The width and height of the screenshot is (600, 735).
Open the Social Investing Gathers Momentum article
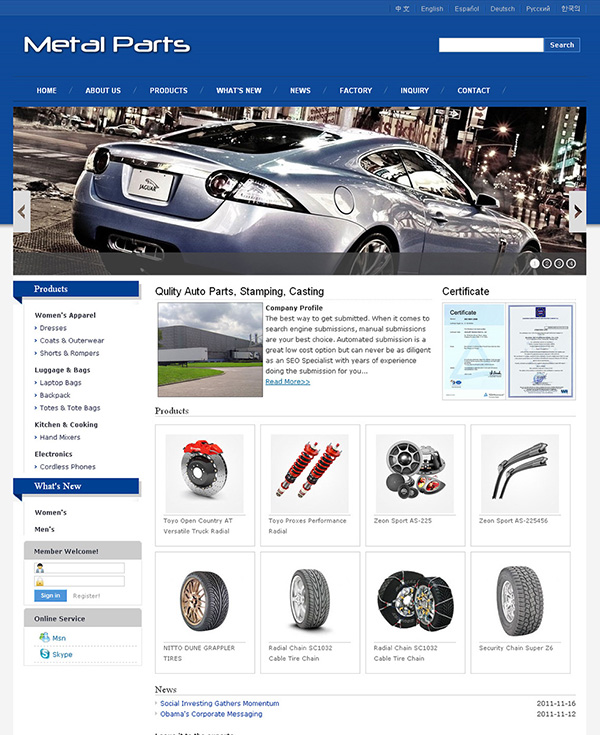coord(219,704)
